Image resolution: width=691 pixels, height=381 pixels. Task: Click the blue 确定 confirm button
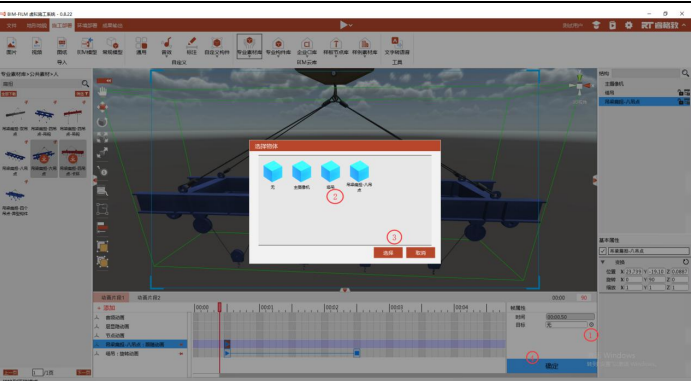point(552,366)
